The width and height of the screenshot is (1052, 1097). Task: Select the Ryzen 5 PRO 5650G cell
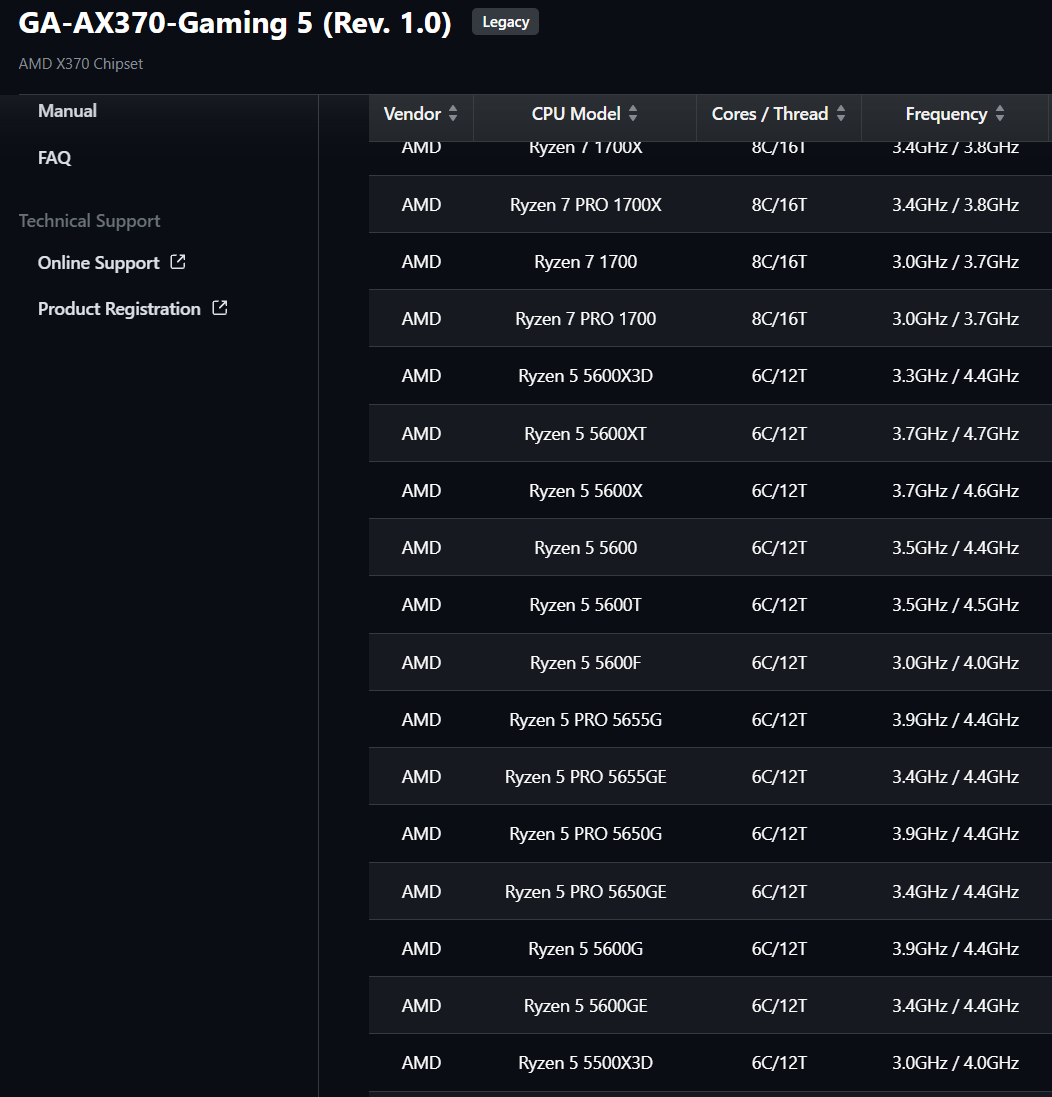[585, 833]
